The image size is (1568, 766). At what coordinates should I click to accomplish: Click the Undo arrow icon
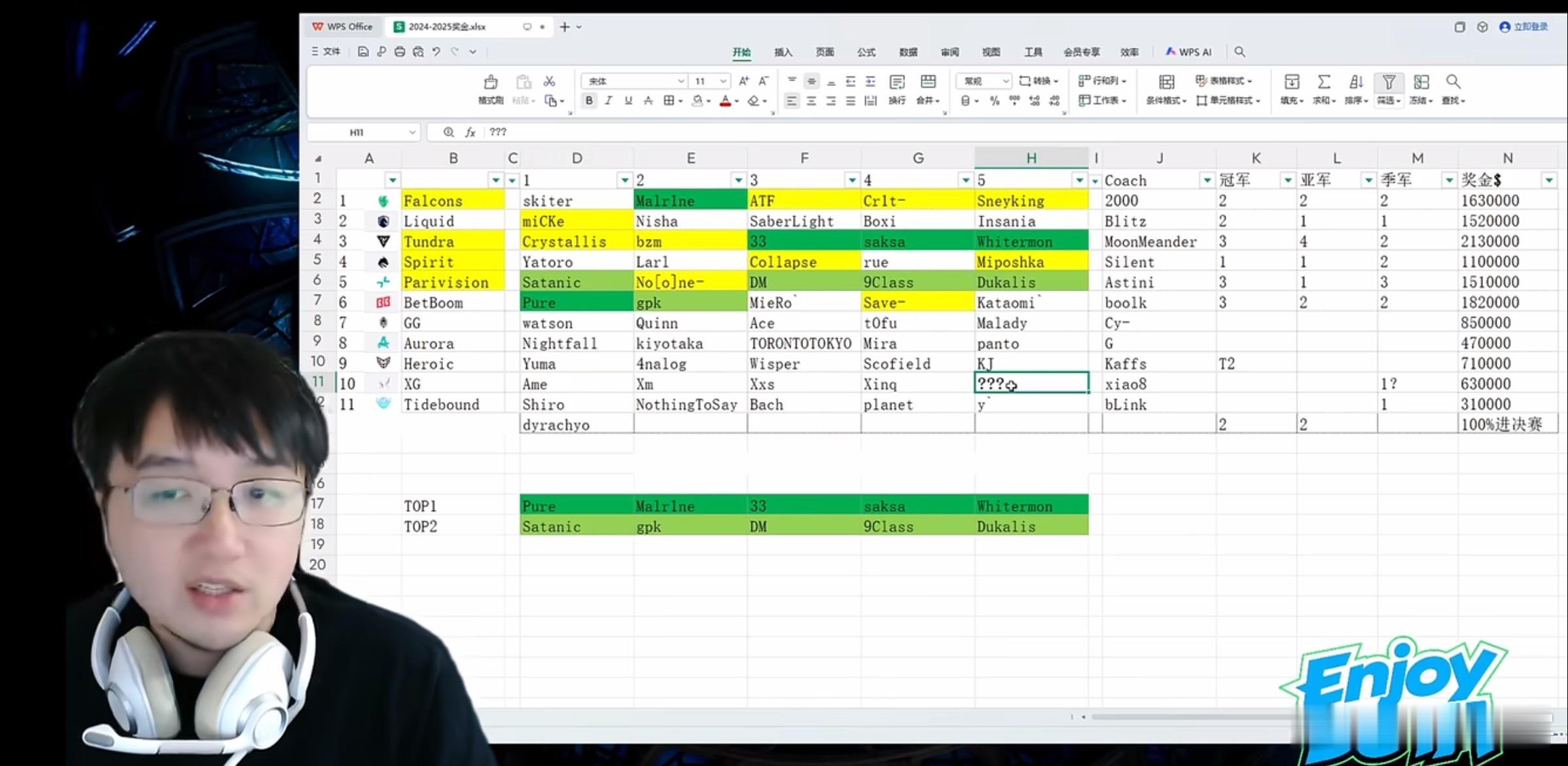point(437,52)
